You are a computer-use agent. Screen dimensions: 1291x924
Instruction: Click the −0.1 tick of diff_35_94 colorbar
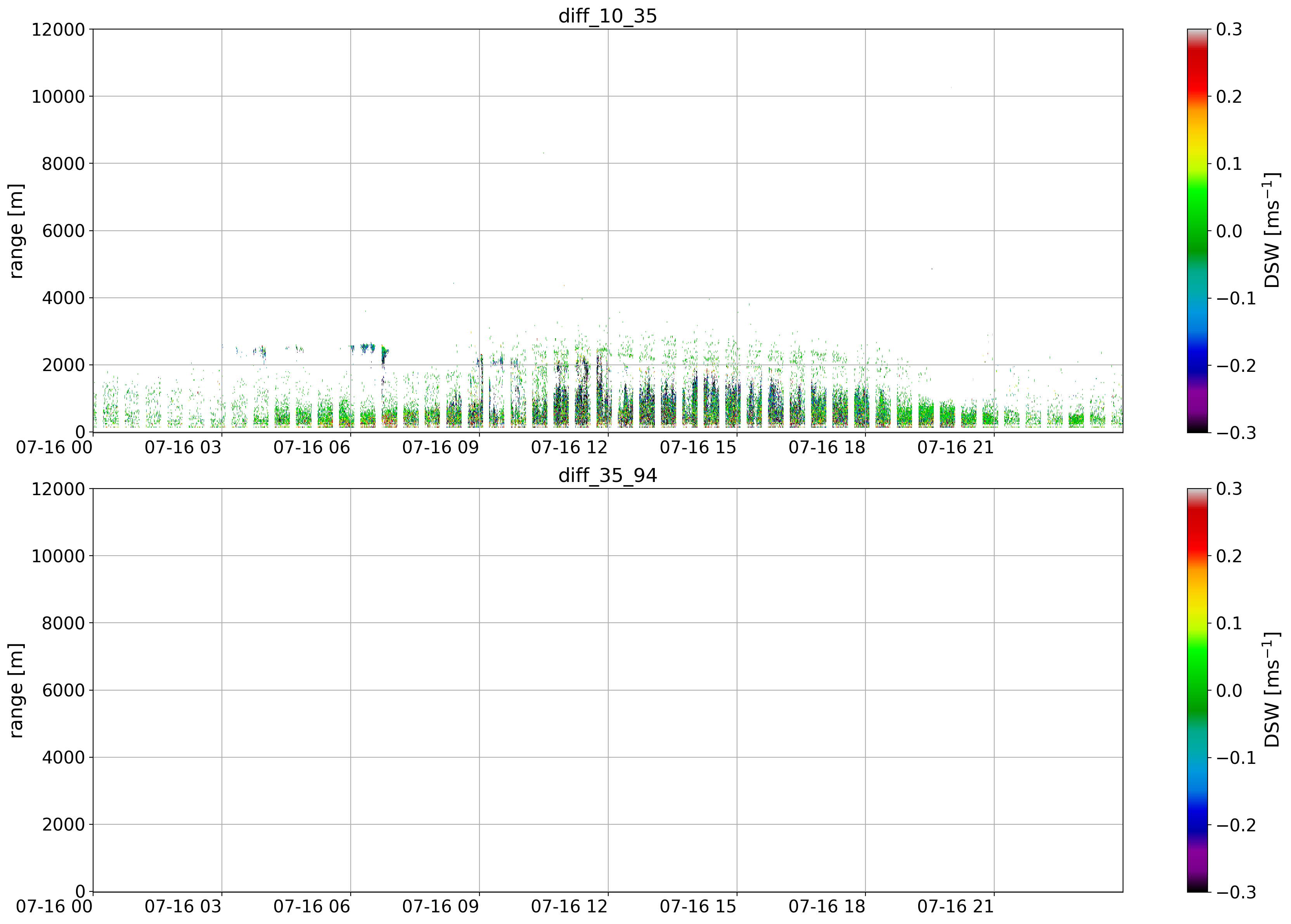click(x=1236, y=758)
